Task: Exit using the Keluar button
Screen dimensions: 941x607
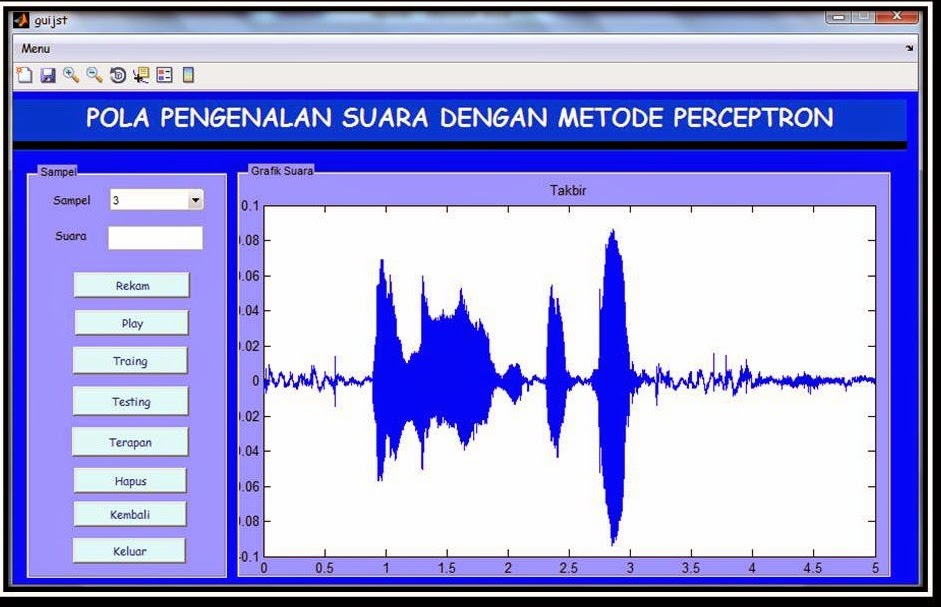Action: click(x=130, y=551)
